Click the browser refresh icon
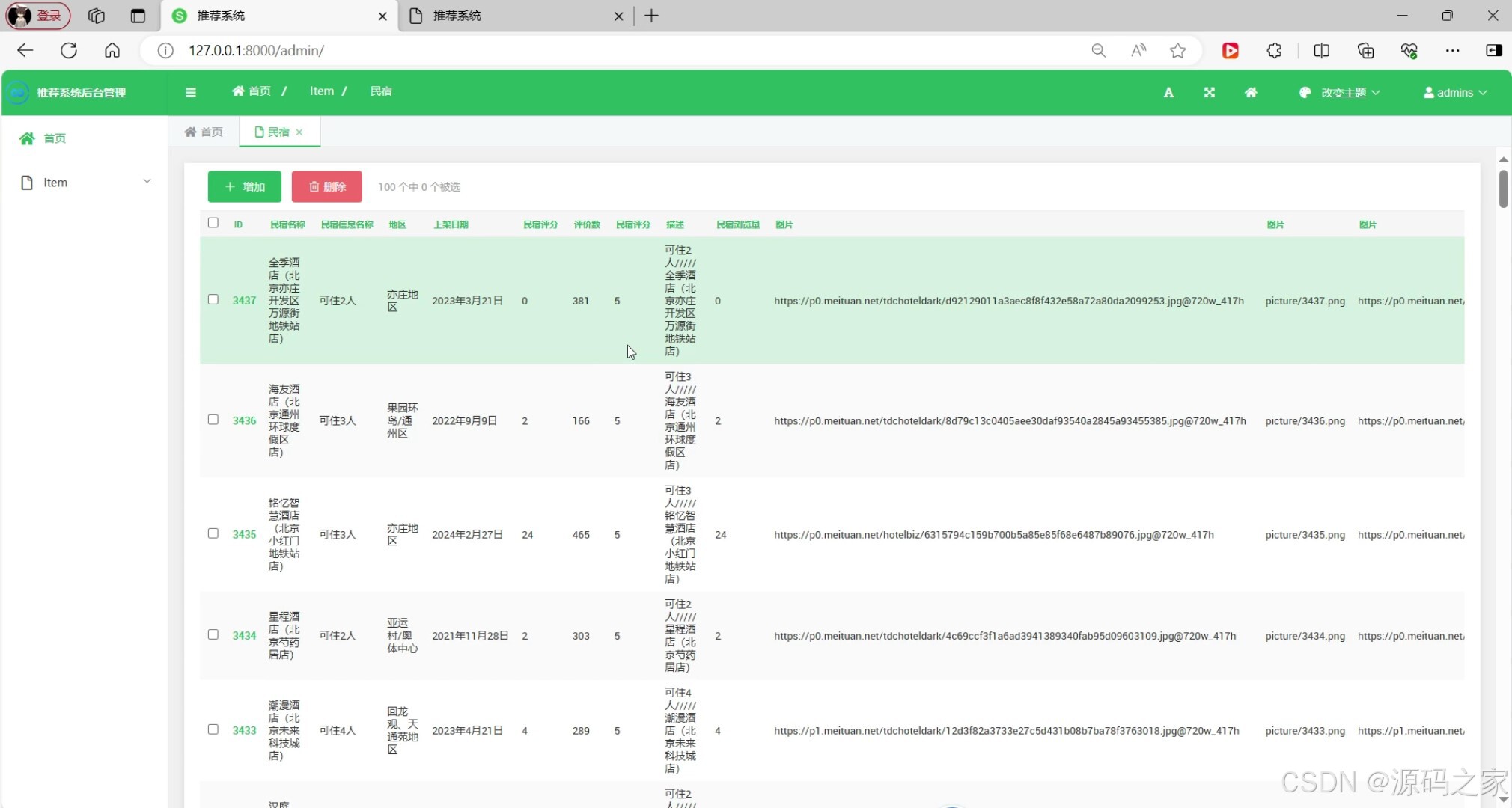The width and height of the screenshot is (1512, 808). [69, 50]
